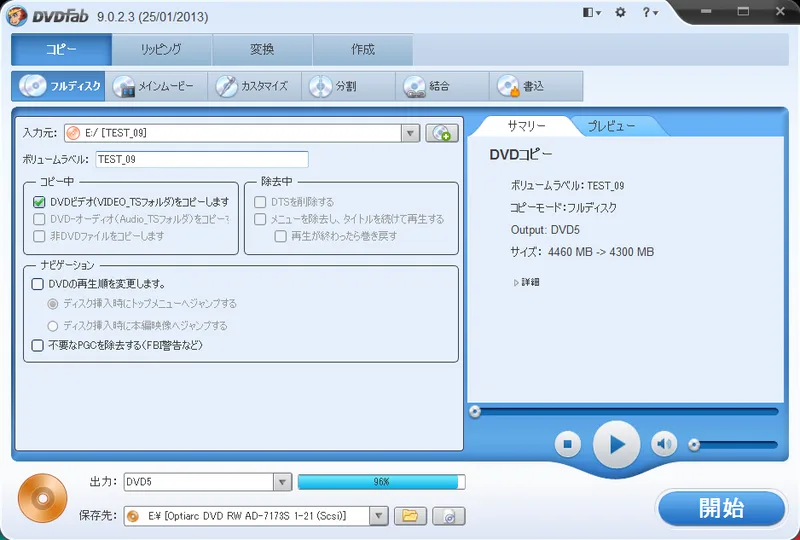Toggle 非DVDファイルをコピーします checkbox
Screen dimensions: 800x540
click(39, 236)
